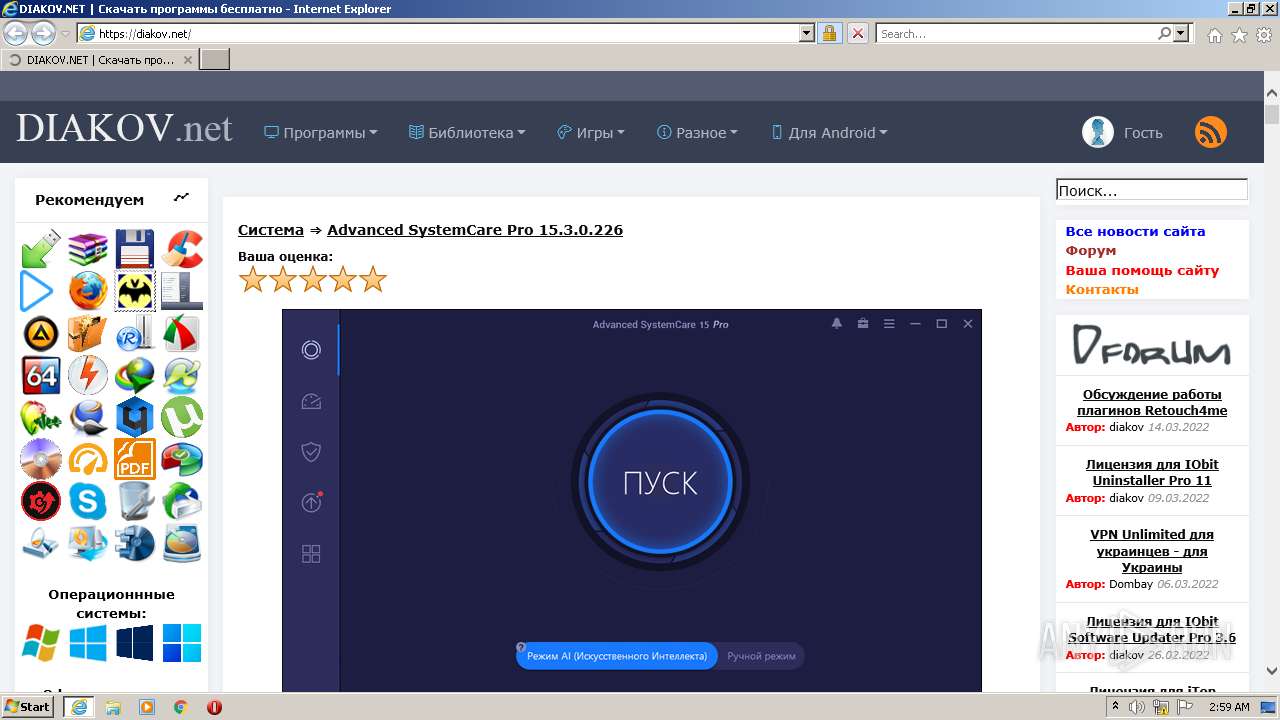Screen dimensions: 1280x720
Task: Open IE Tools gear icon
Action: 1264,34
